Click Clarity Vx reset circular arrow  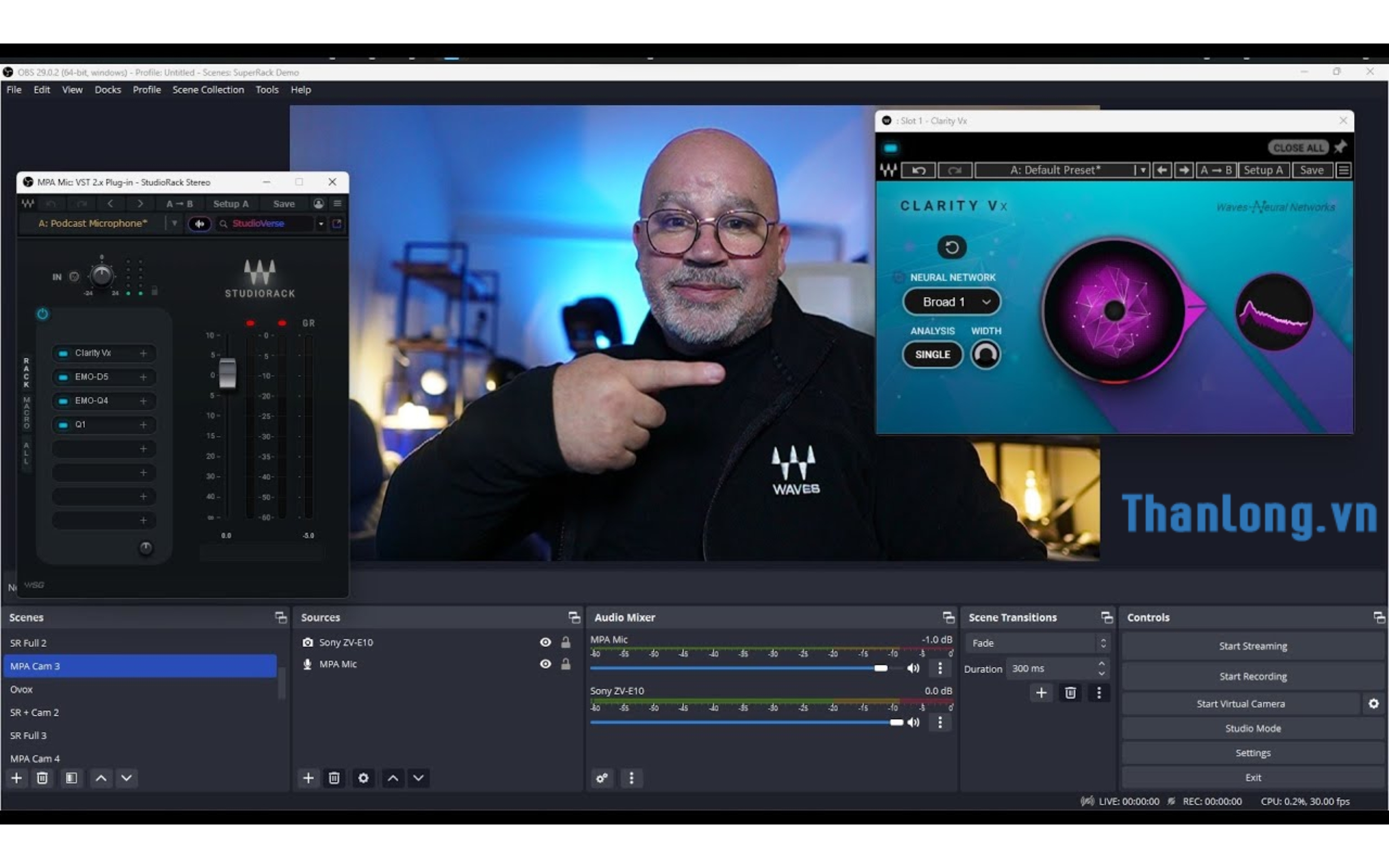(x=951, y=248)
